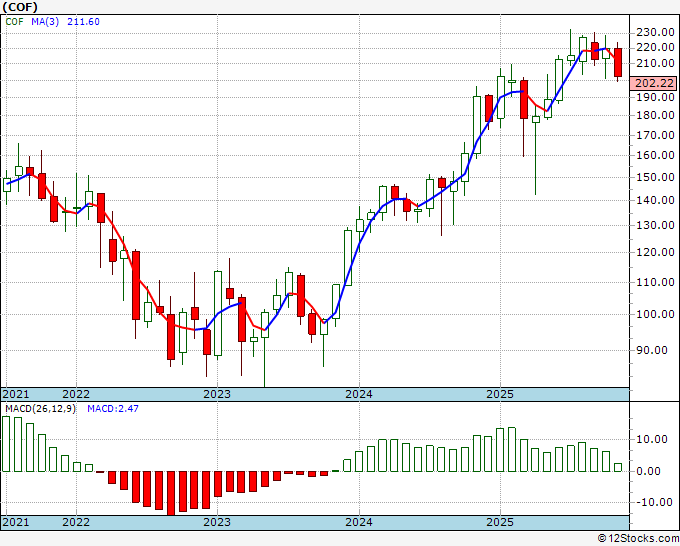Click the 130.00 price axis label
This screenshot has width=680, height=546.
tap(655, 225)
